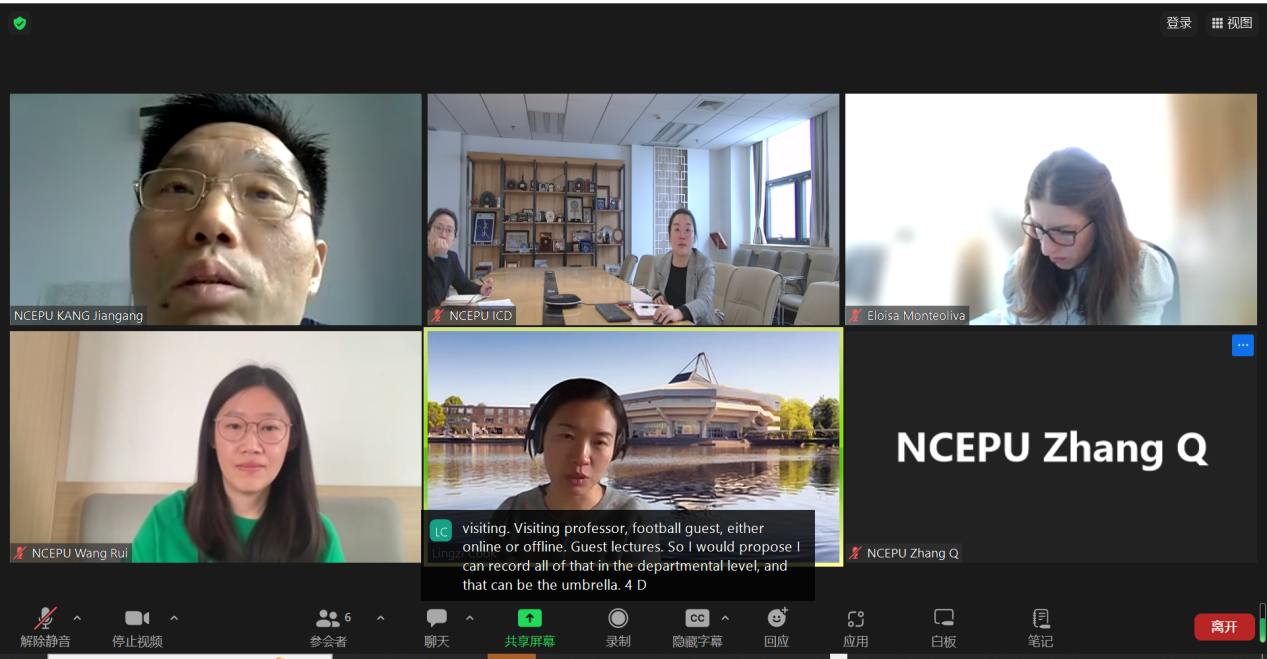The width and height of the screenshot is (1267, 659).
Task: Open blue more-options menu on Zhang Q tile
Action: click(x=1242, y=345)
